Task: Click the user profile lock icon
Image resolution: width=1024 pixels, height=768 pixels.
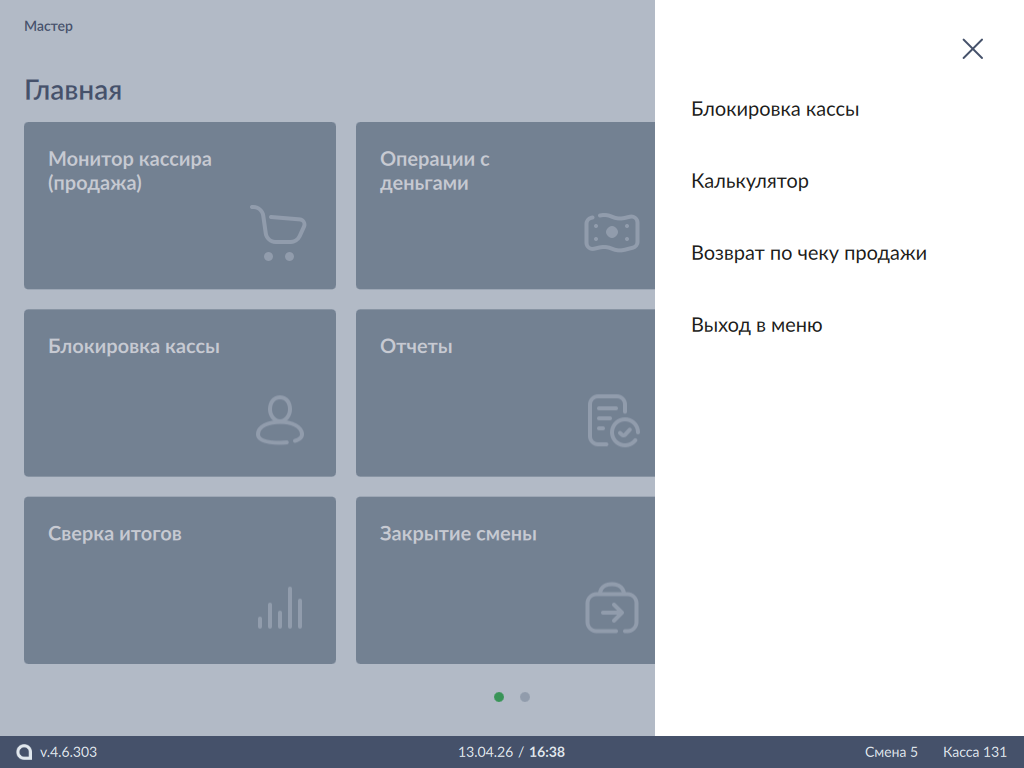Action: [279, 420]
